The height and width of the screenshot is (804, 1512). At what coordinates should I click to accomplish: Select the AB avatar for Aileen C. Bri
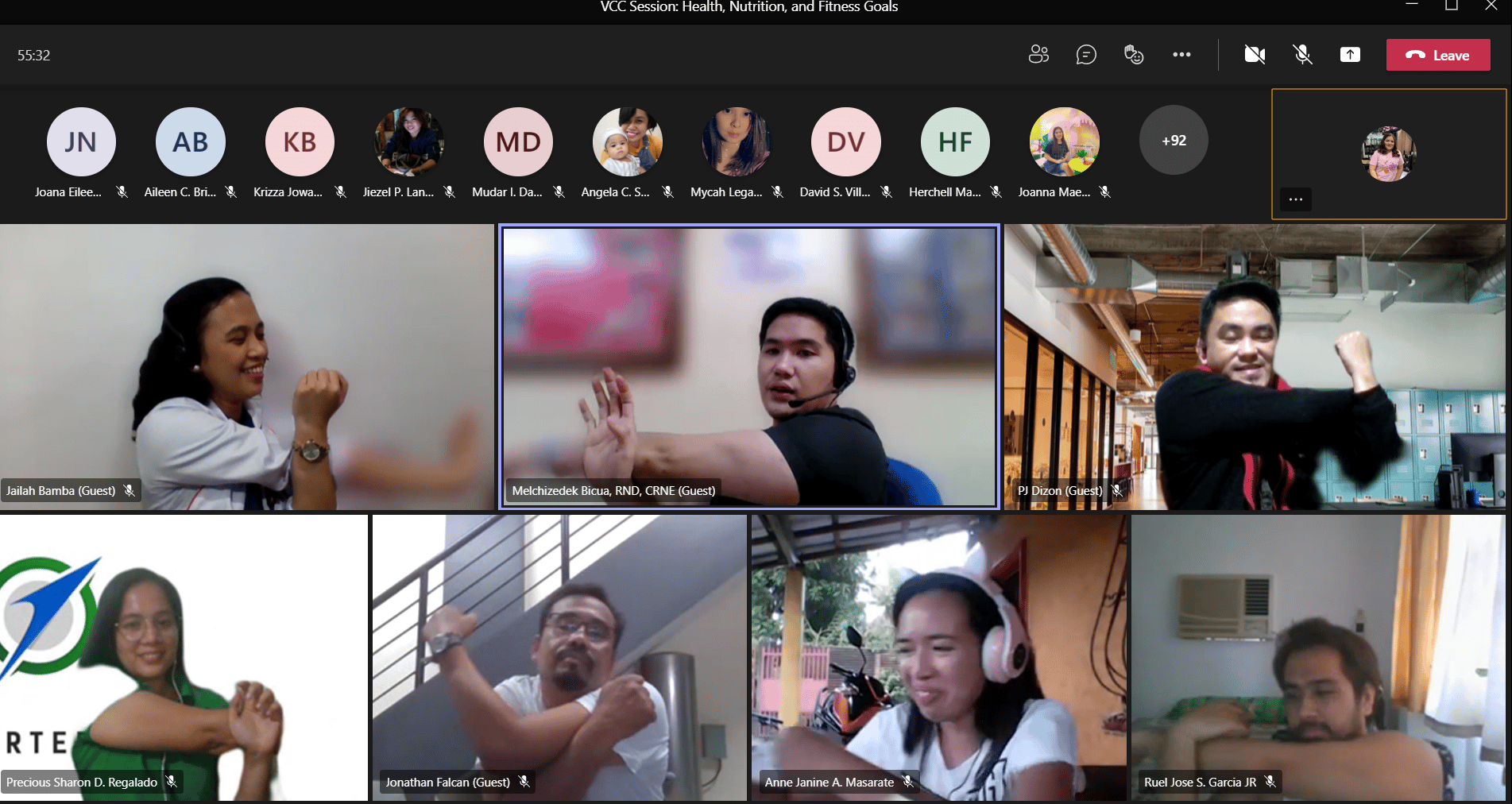pos(191,141)
